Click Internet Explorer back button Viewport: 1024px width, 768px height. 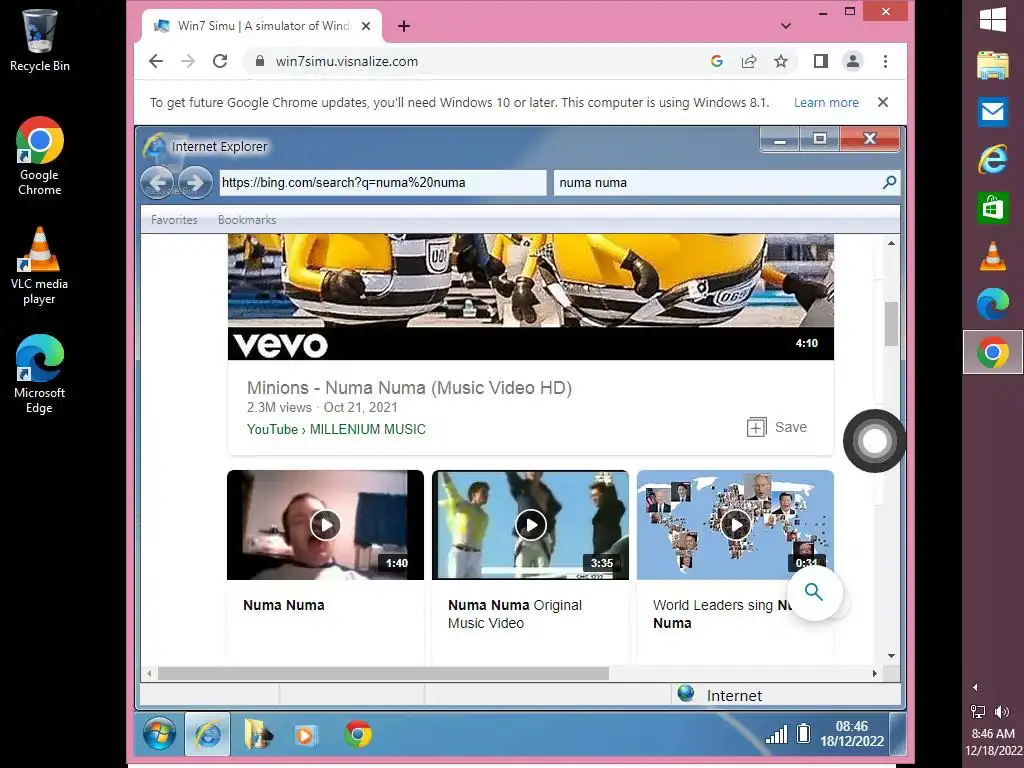tap(157, 182)
